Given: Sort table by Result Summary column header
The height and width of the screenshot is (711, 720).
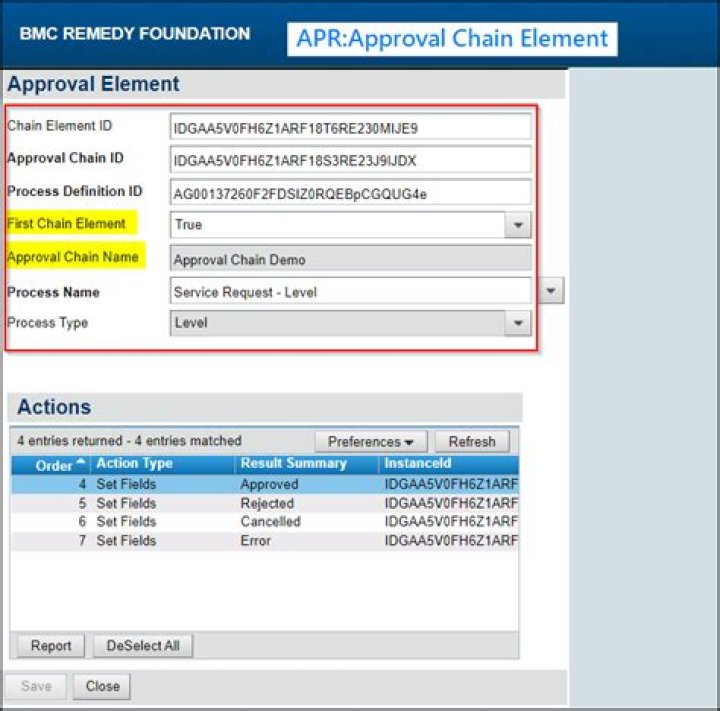Looking at the screenshot, I should pos(307,465).
